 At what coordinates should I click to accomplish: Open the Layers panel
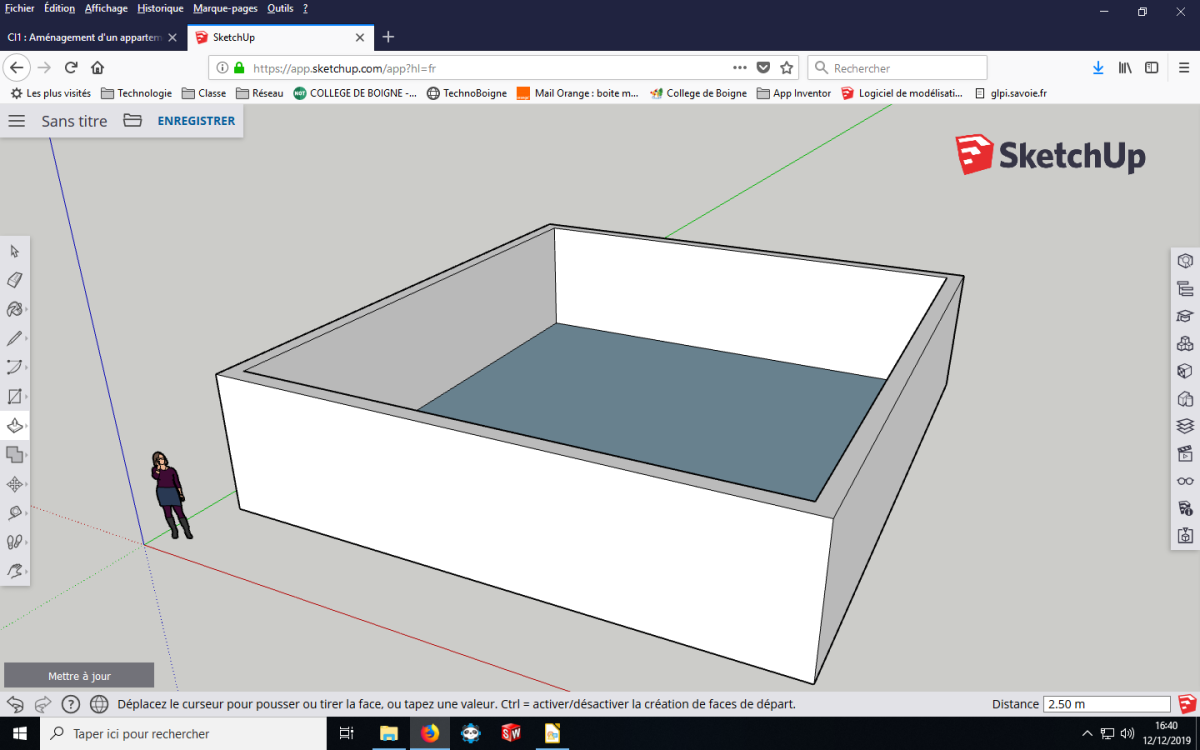1185,425
